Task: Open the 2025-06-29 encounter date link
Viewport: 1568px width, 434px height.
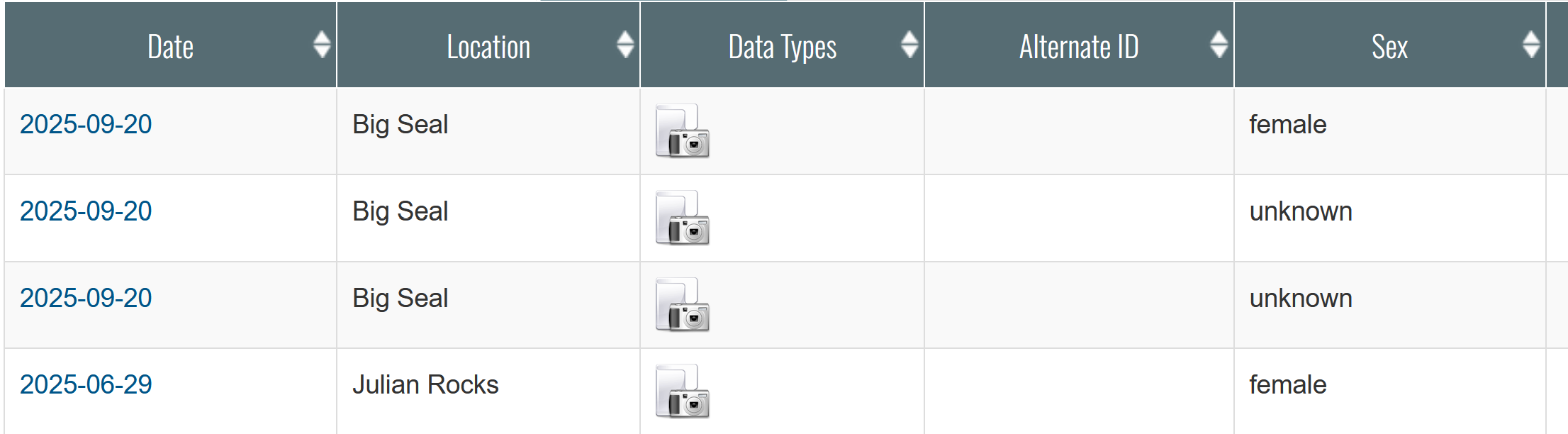Action: [86, 385]
